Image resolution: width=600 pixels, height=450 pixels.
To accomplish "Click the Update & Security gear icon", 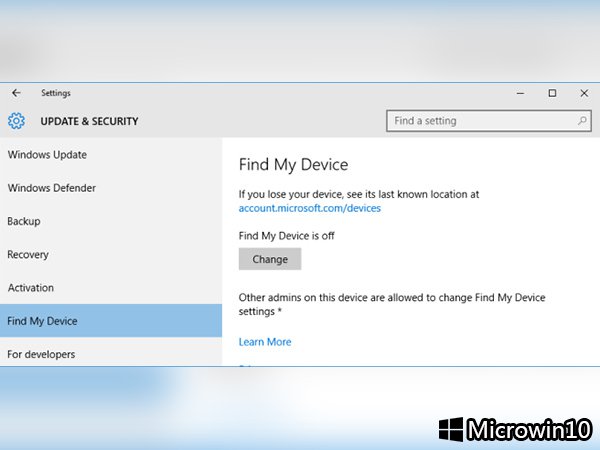I will click(16, 121).
